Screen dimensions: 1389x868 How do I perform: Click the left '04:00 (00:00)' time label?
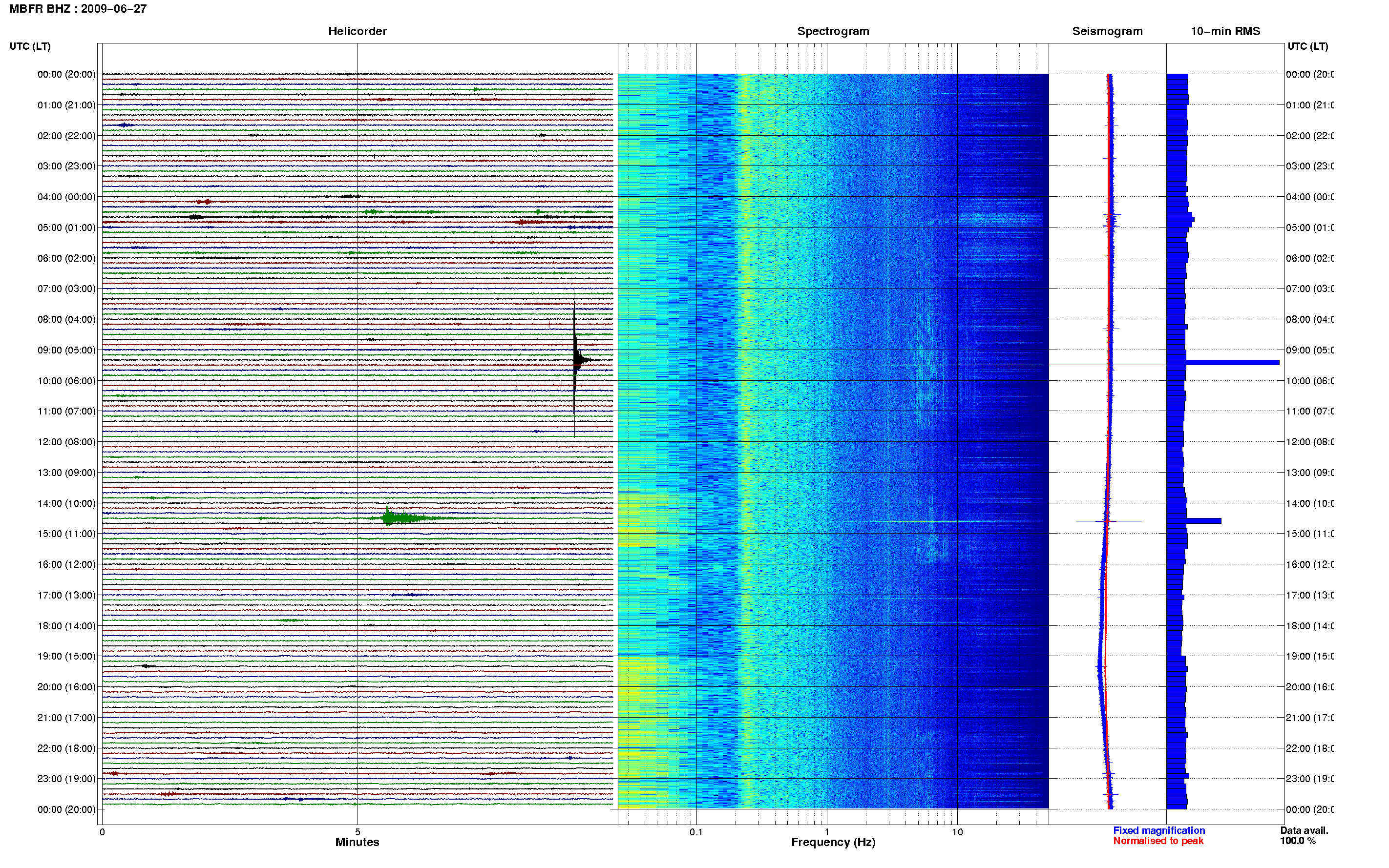tap(66, 197)
